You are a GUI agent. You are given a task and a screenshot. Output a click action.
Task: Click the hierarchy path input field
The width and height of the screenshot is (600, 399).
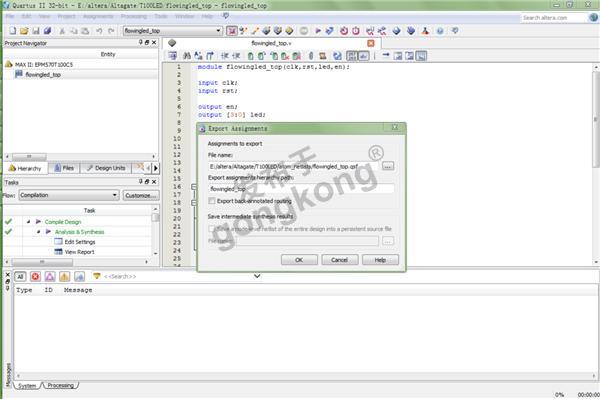click(301, 189)
